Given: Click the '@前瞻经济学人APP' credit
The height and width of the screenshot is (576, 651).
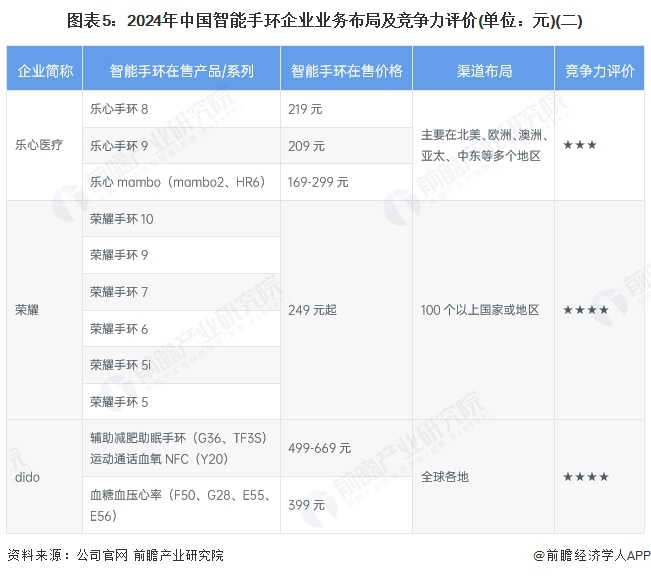Looking at the screenshot, I should [x=592, y=555].
